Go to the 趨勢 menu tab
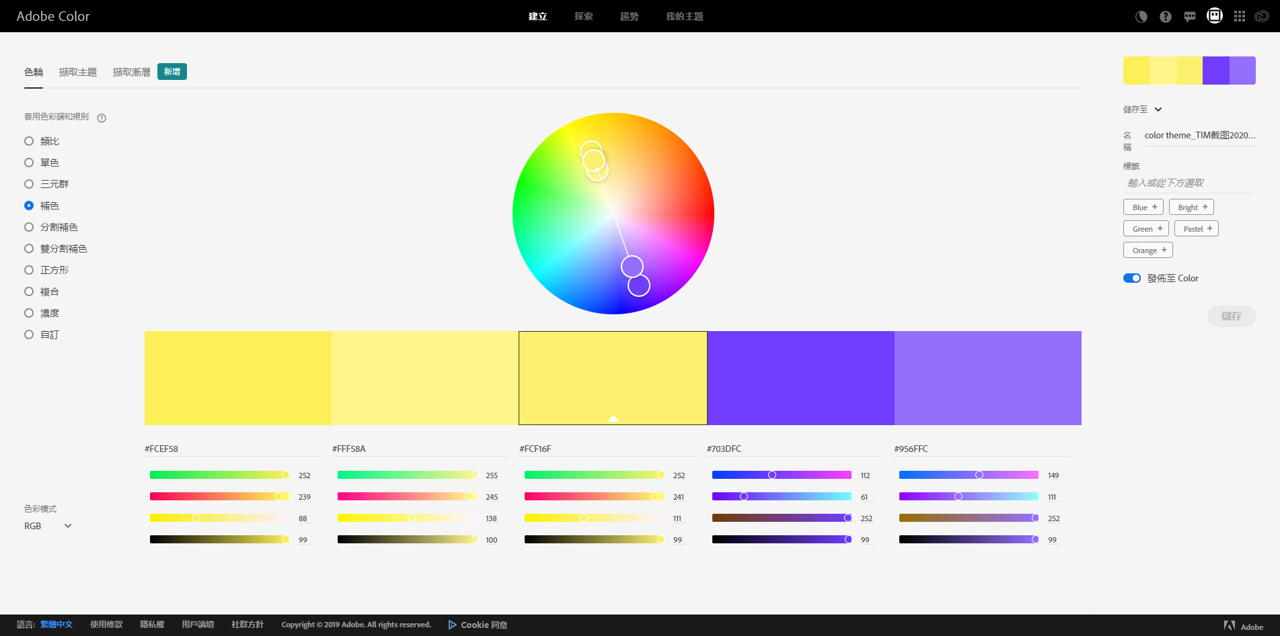Image resolution: width=1280 pixels, height=636 pixels. (x=629, y=17)
